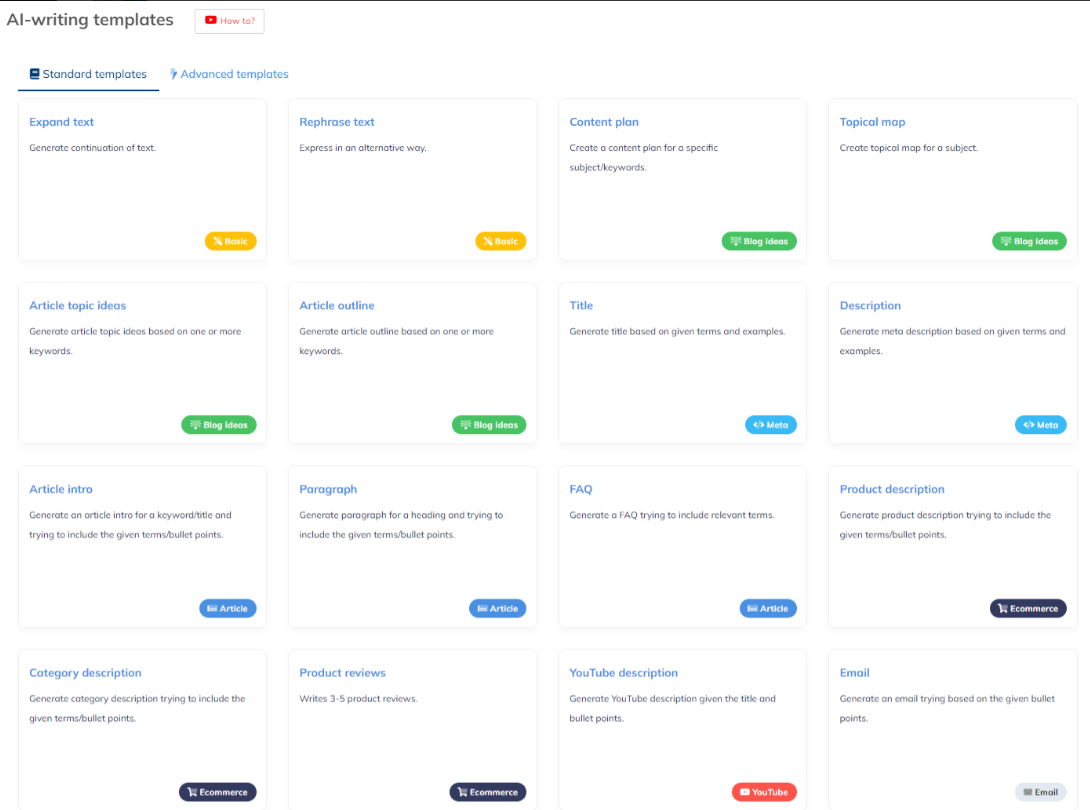Viewport: 1090px width, 810px height.
Task: Click the Article badge on Paragraph card
Action: (497, 608)
